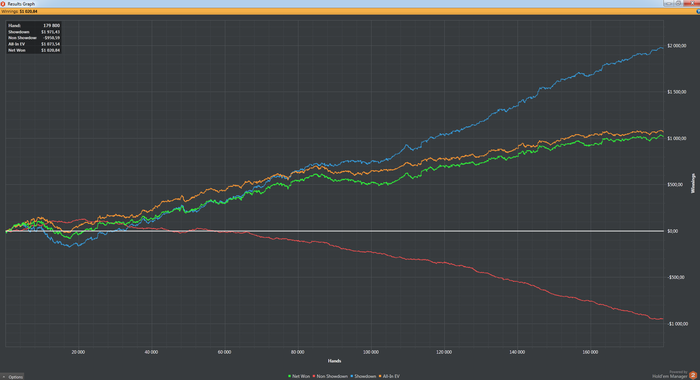This screenshot has width=700, height=380.
Task: Click the Hands x-axis title
Action: click(334, 361)
